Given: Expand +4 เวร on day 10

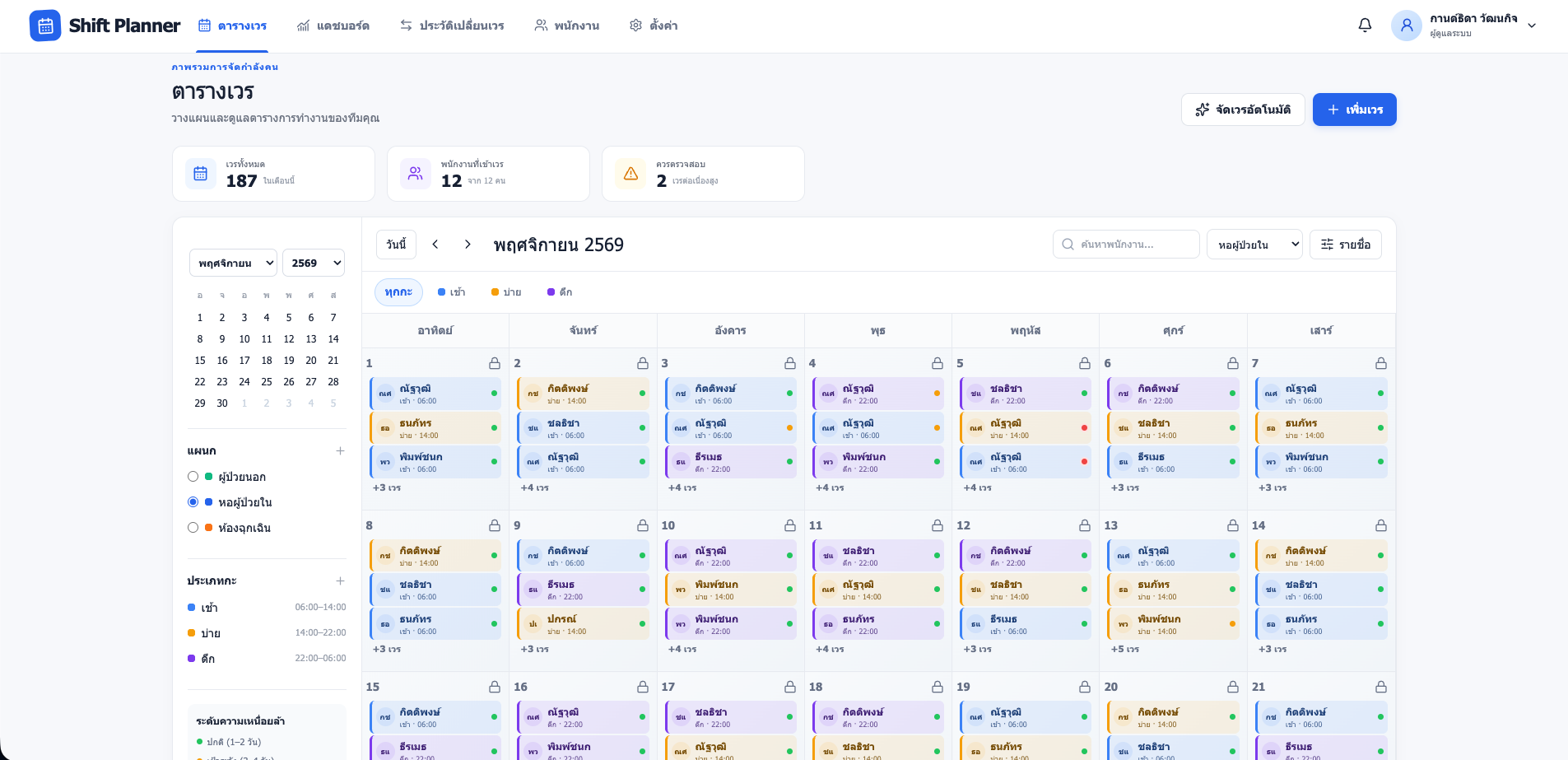Looking at the screenshot, I should pos(682,649).
